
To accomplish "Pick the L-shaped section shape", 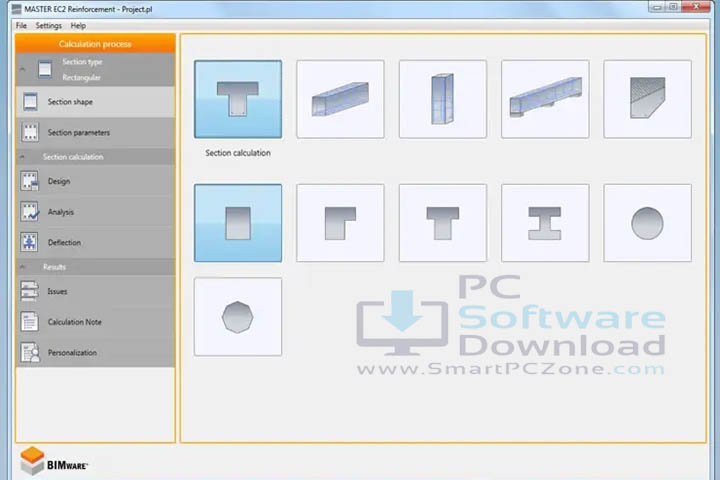I will [340, 223].
